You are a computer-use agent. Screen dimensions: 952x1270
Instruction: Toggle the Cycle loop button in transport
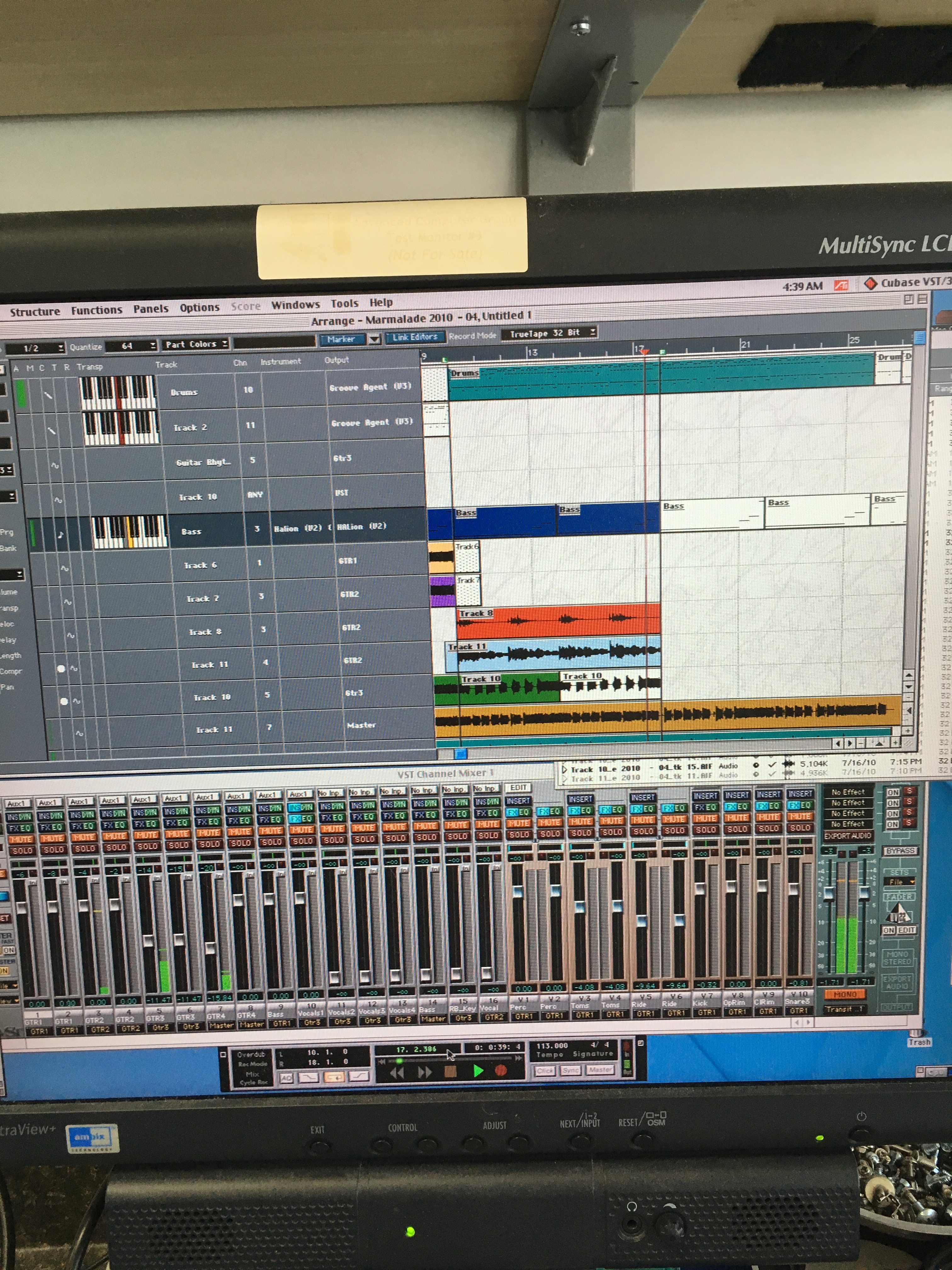tap(335, 1078)
